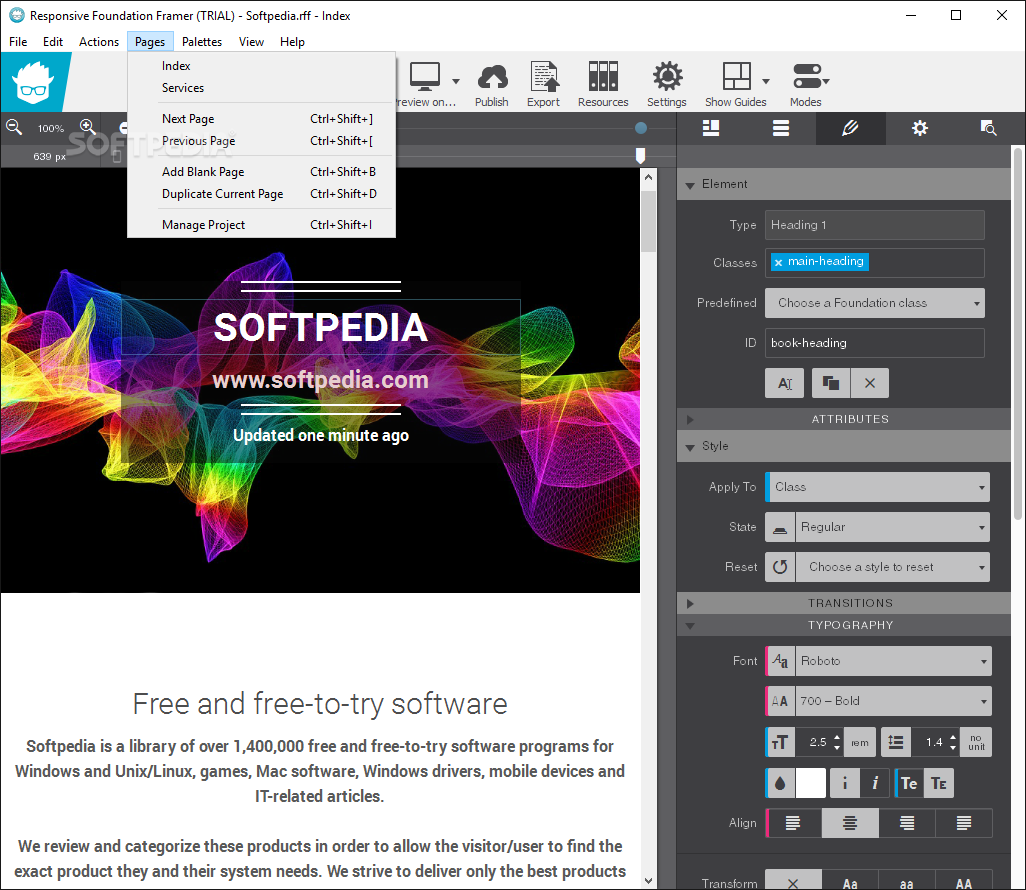Image resolution: width=1026 pixels, height=890 pixels.
Task: Click the font weight AA icon
Action: coord(780,701)
